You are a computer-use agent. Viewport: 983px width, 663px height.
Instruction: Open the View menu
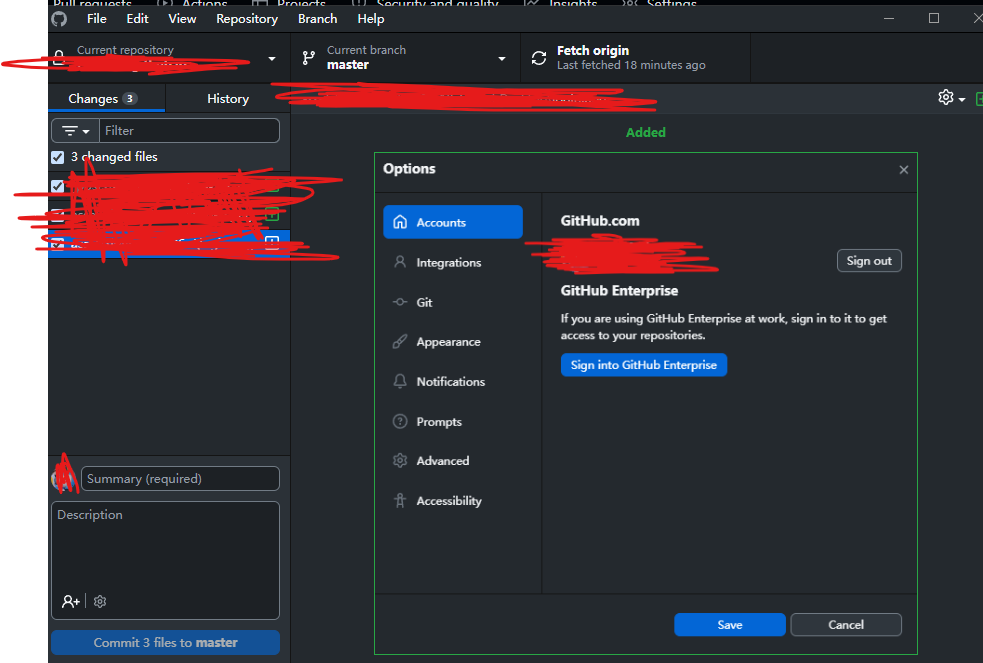coord(182,19)
